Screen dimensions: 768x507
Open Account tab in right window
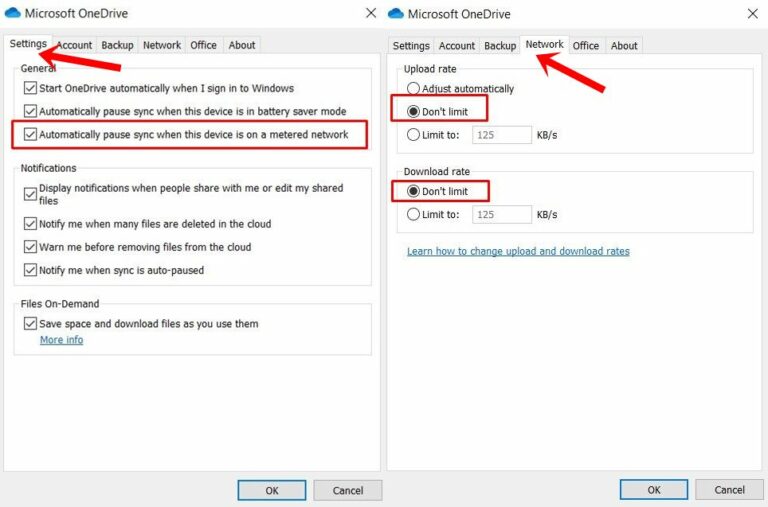[456, 46]
